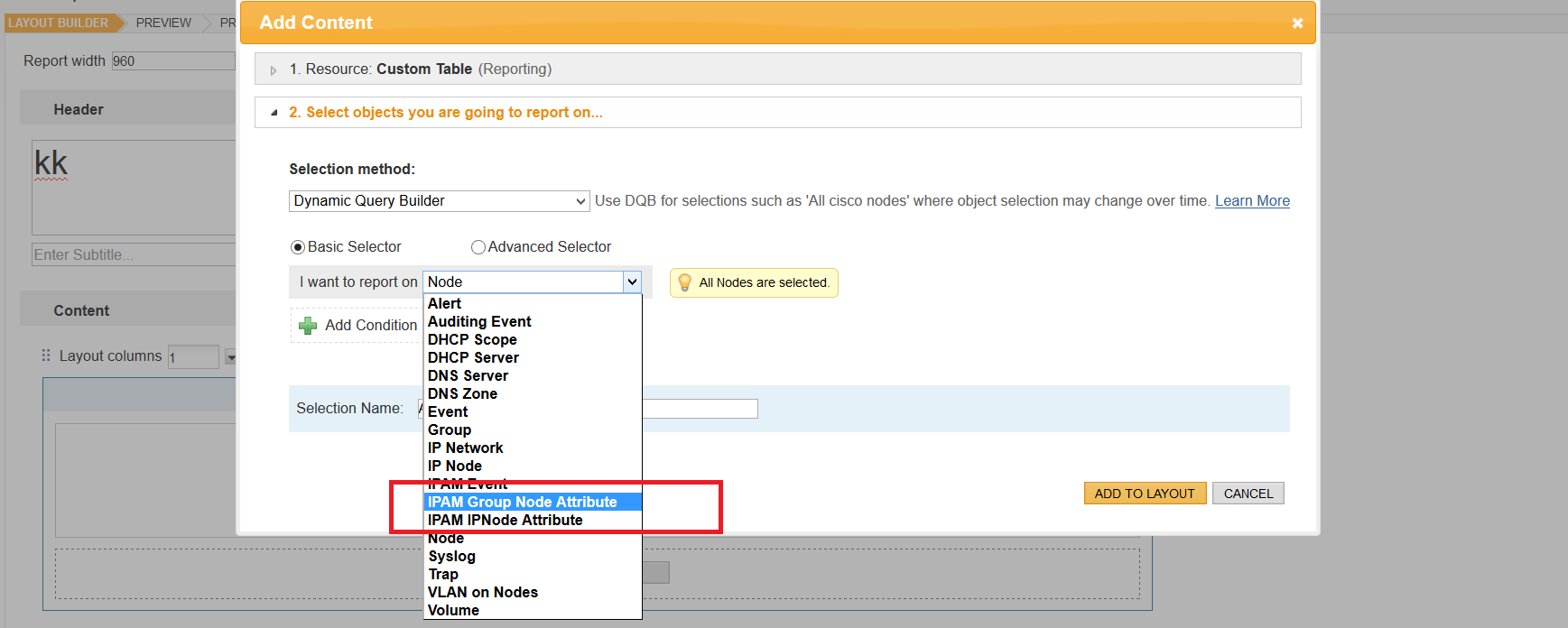This screenshot has height=628, width=1568.
Task: Click the lightbulb hint icon
Action: pos(684,282)
